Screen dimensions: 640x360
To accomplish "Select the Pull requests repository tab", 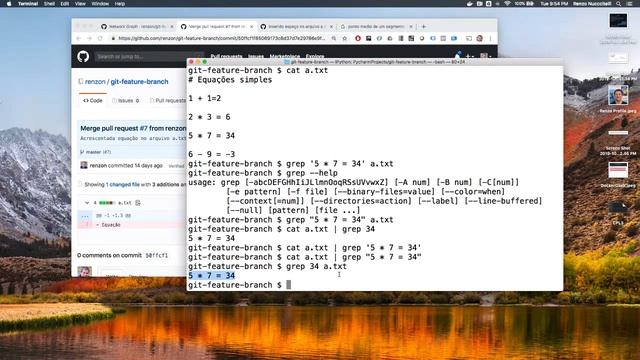I will (x=168, y=100).
